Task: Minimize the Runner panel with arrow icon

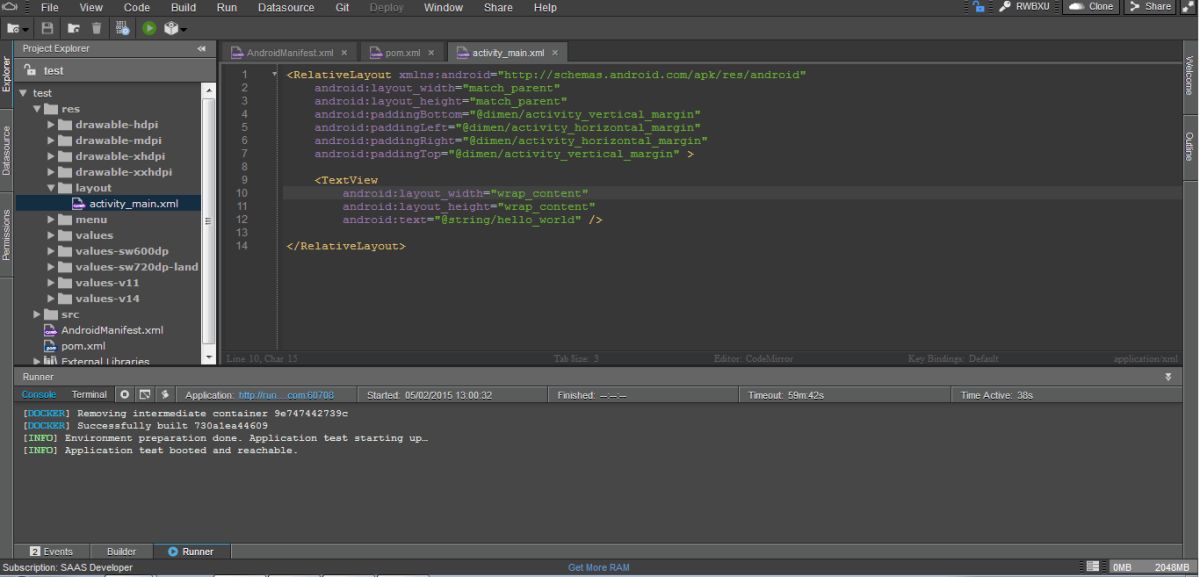Action: 1168,377
